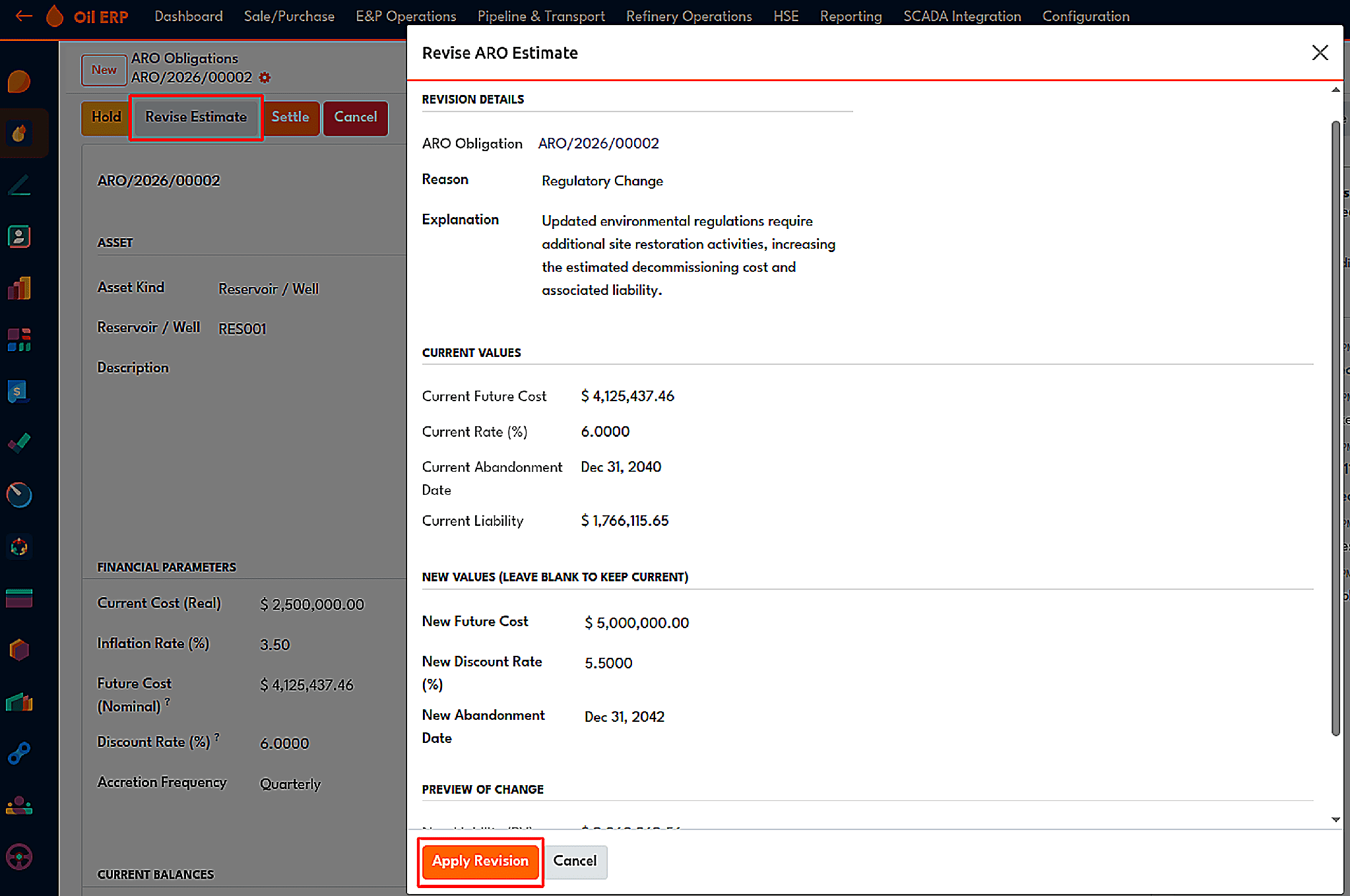
Task: Click the Apply Revision button
Action: point(480,861)
